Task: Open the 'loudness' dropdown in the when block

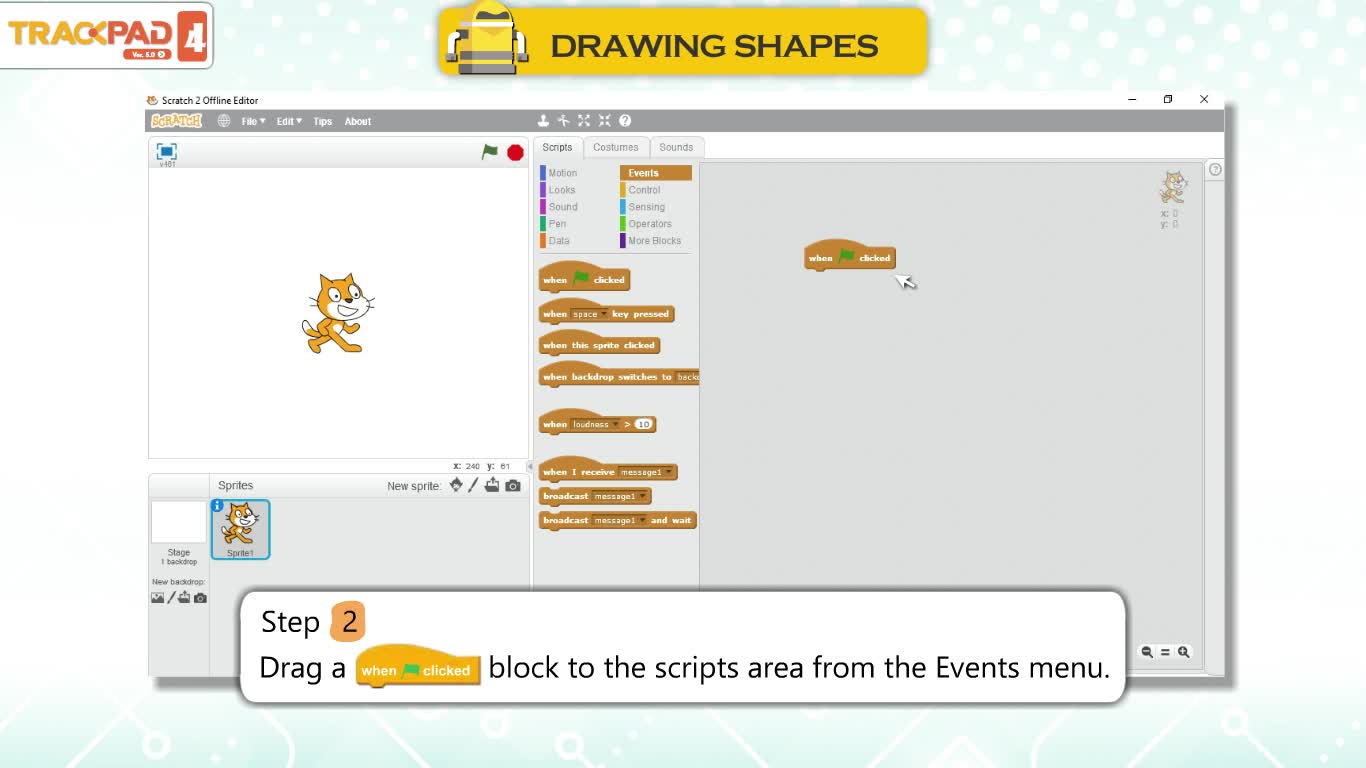Action: tap(596, 424)
